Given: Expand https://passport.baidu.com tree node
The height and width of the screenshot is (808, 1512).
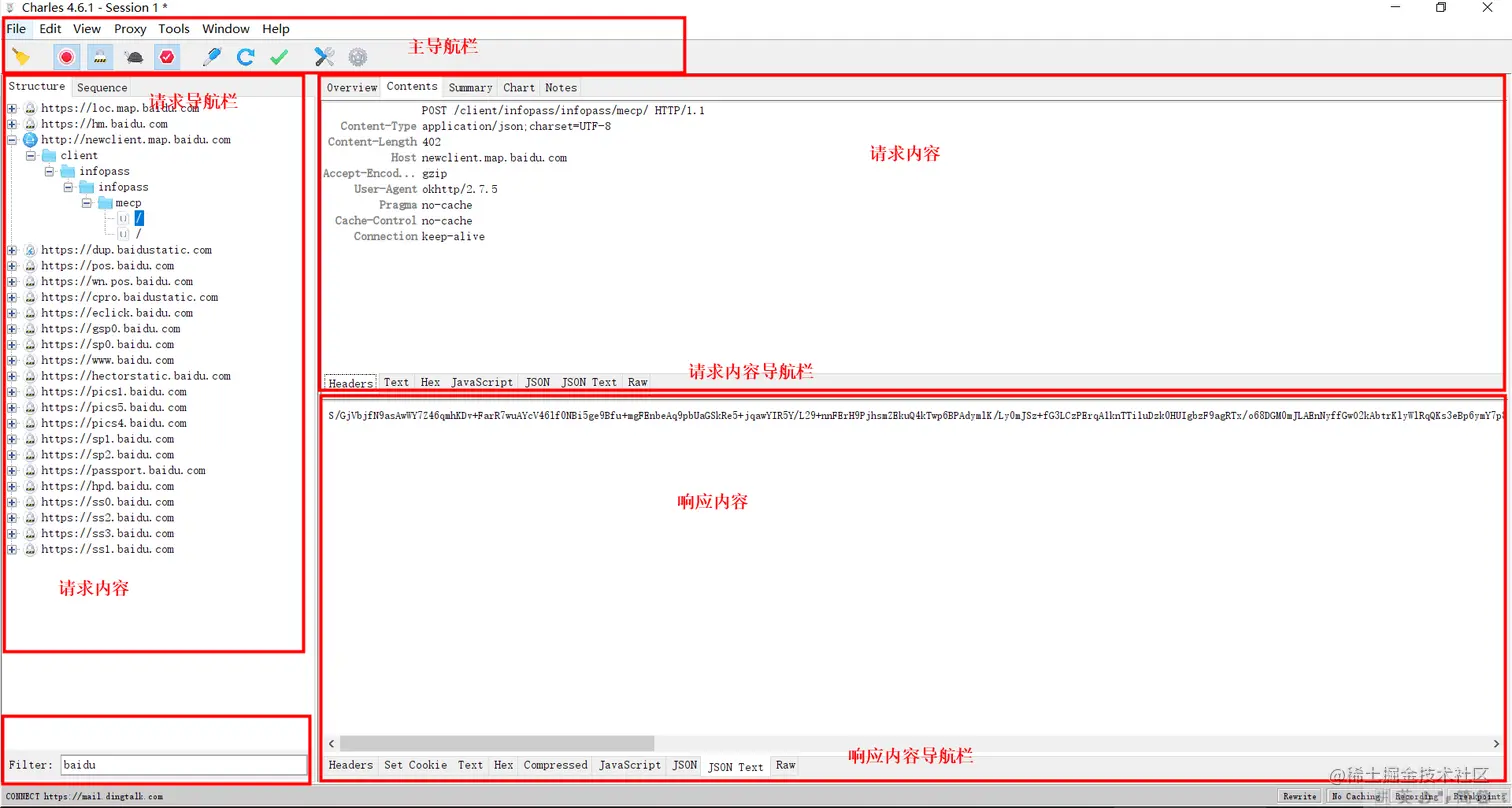Looking at the screenshot, I should point(12,470).
